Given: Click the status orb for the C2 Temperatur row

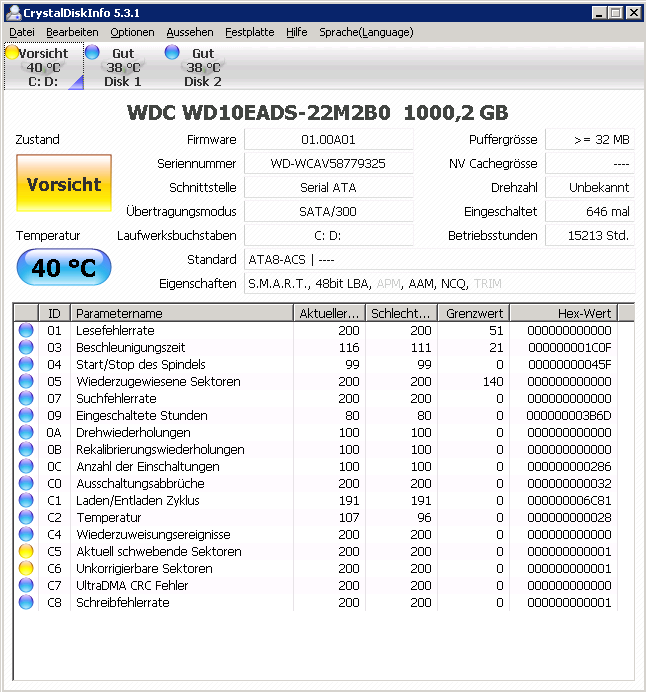Looking at the screenshot, I should pyautogui.click(x=26, y=517).
